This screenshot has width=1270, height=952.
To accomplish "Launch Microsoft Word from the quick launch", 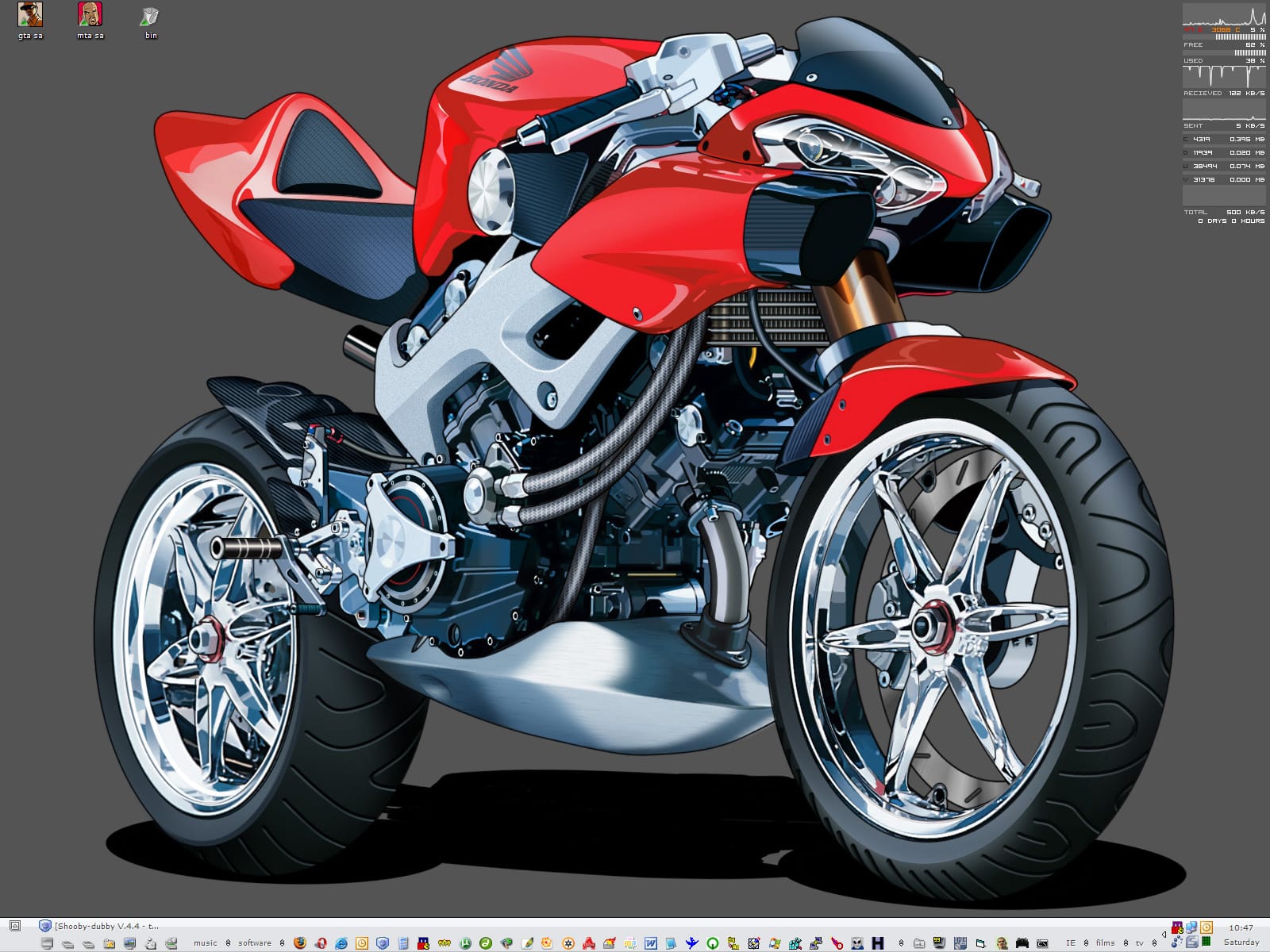I will (x=651, y=943).
